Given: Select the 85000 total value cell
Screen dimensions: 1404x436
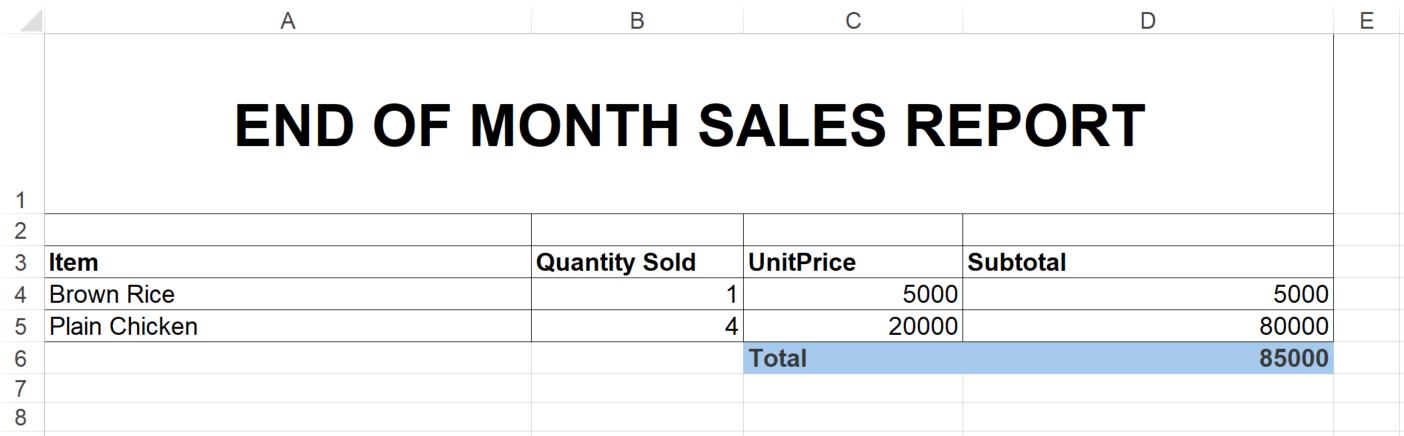Looking at the screenshot, I should [1148, 359].
